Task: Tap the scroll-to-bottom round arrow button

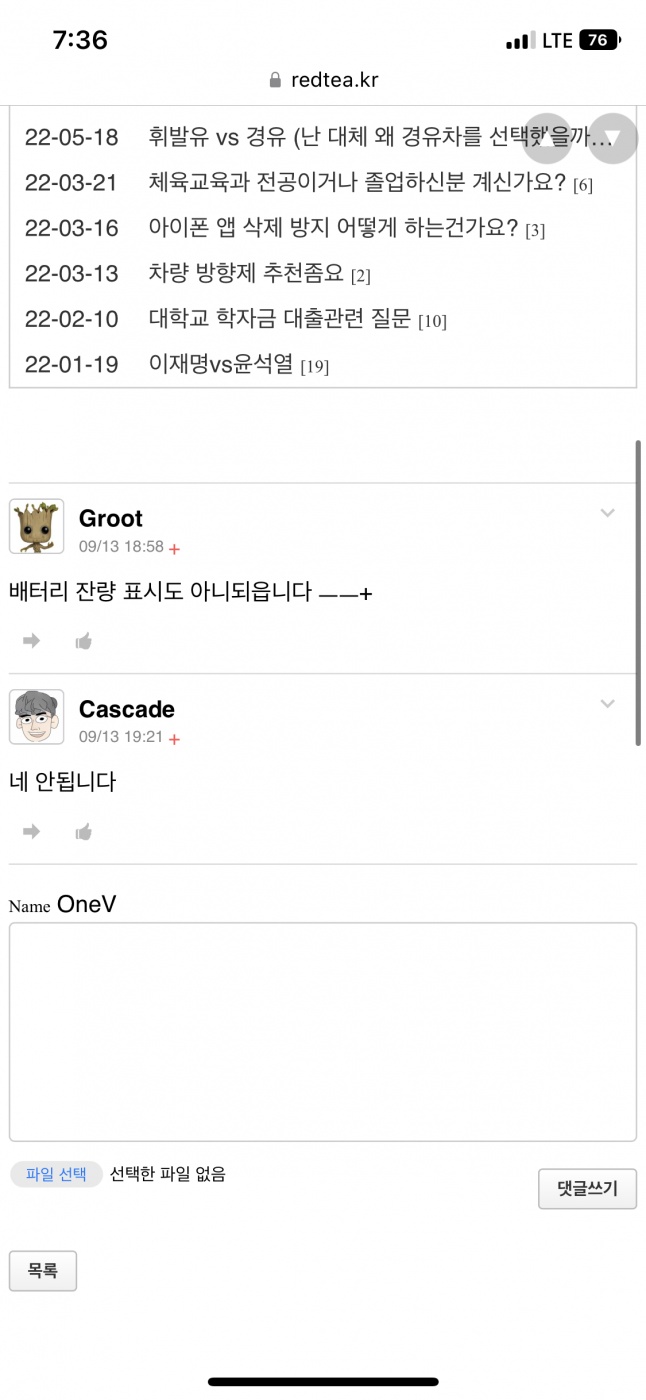Action: pyautogui.click(x=612, y=138)
